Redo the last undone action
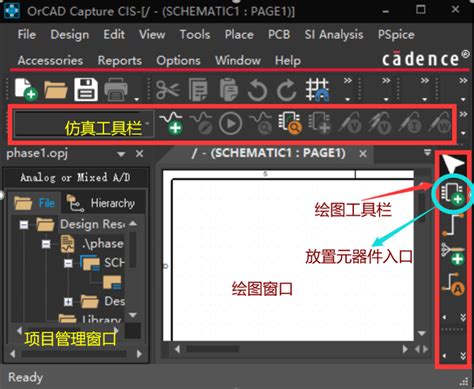Image resolution: width=474 pixels, height=389 pixels. [286, 90]
